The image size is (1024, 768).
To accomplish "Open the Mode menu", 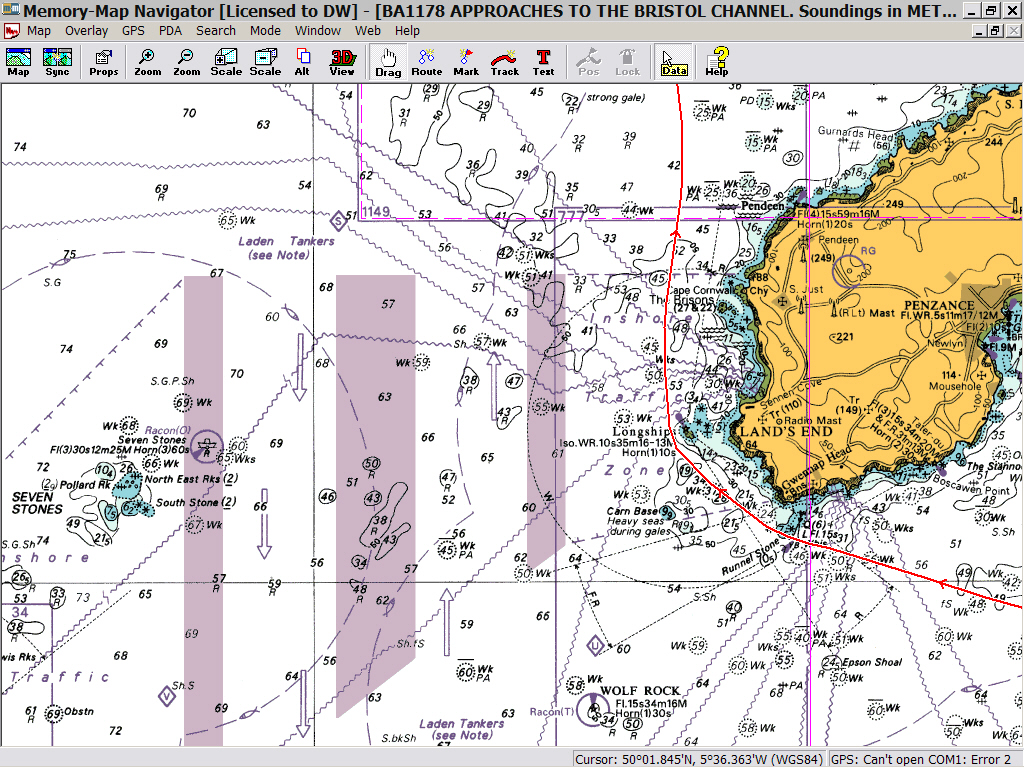I will (x=265, y=31).
